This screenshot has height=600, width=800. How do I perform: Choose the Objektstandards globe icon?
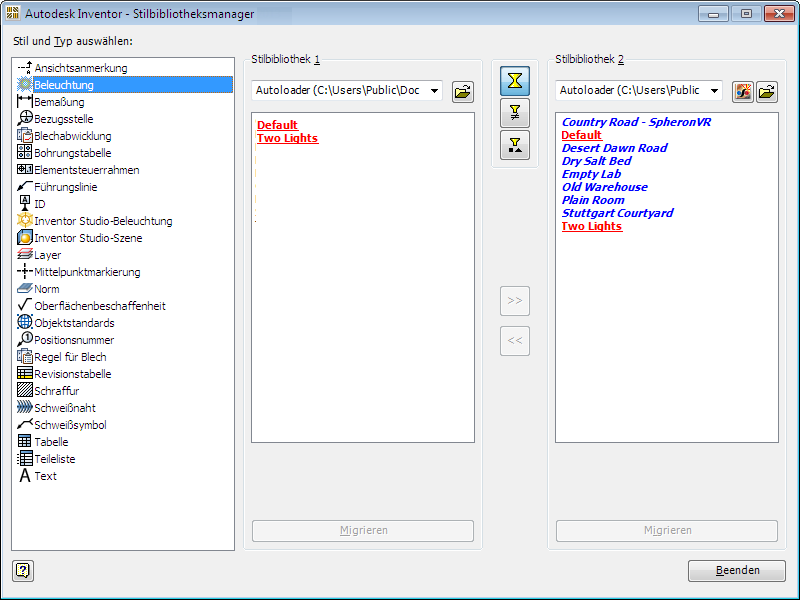(24, 322)
